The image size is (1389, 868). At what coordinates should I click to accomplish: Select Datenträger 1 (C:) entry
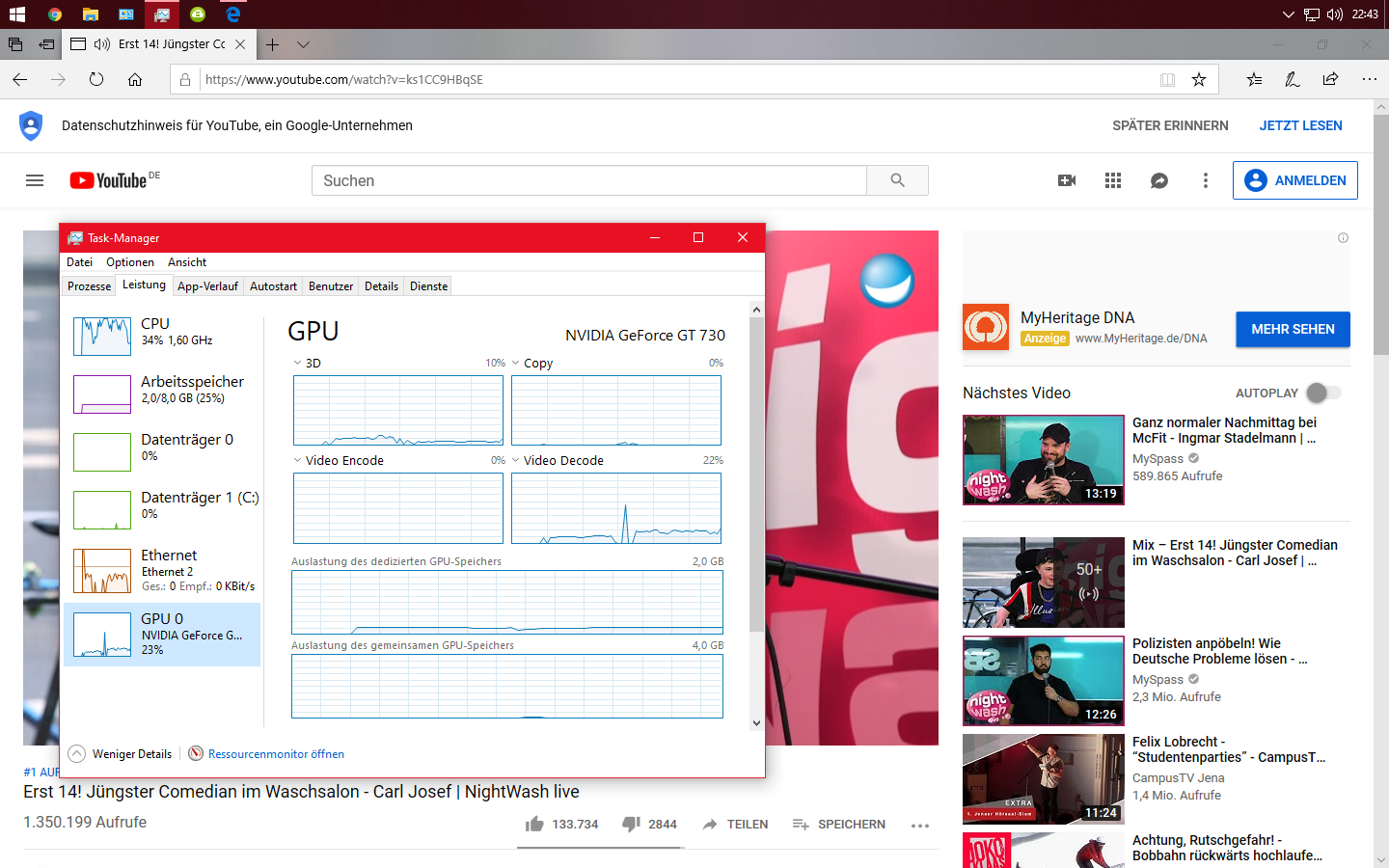[163, 509]
